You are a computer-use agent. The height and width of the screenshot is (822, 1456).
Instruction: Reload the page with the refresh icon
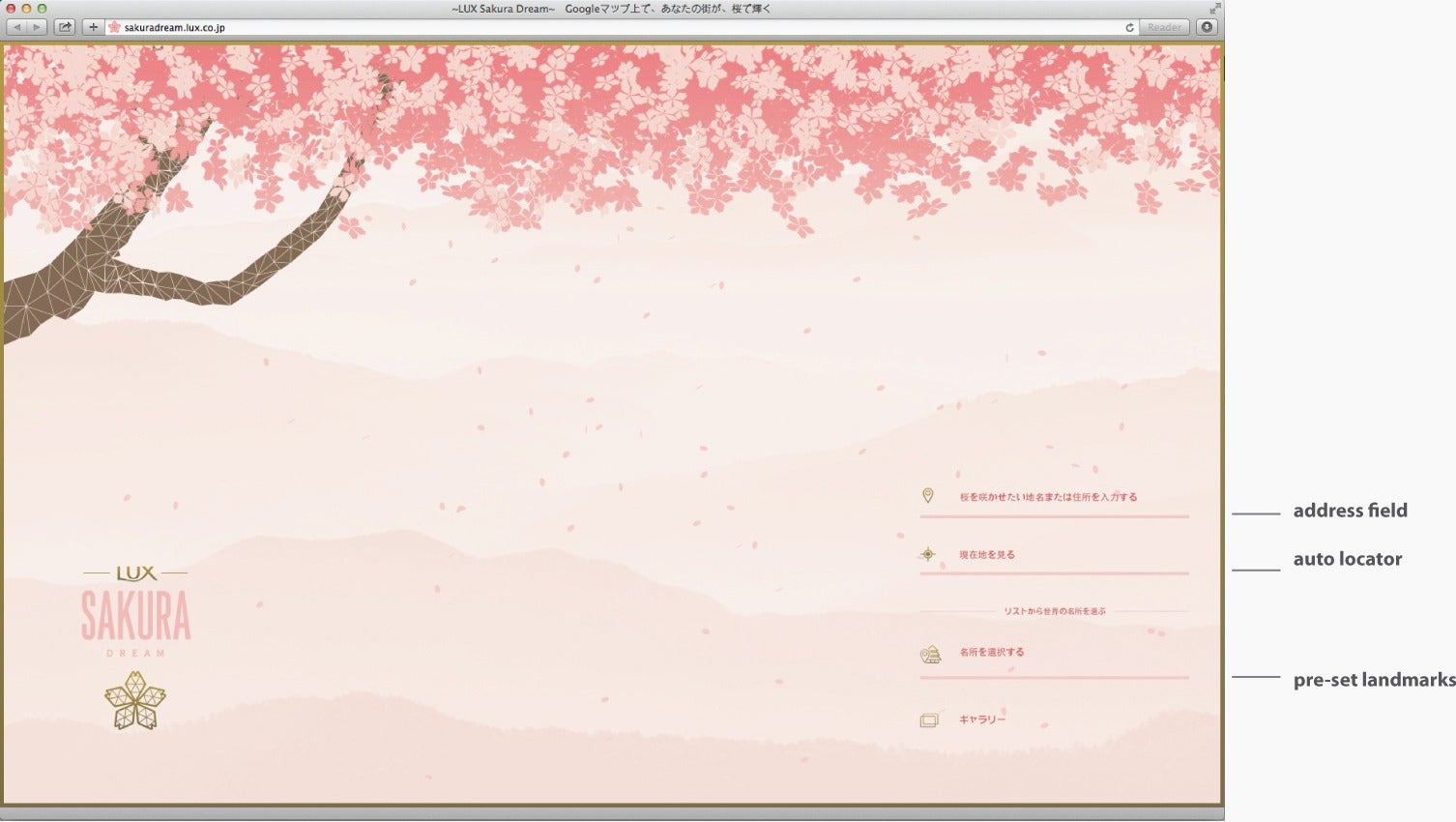[x=1129, y=27]
